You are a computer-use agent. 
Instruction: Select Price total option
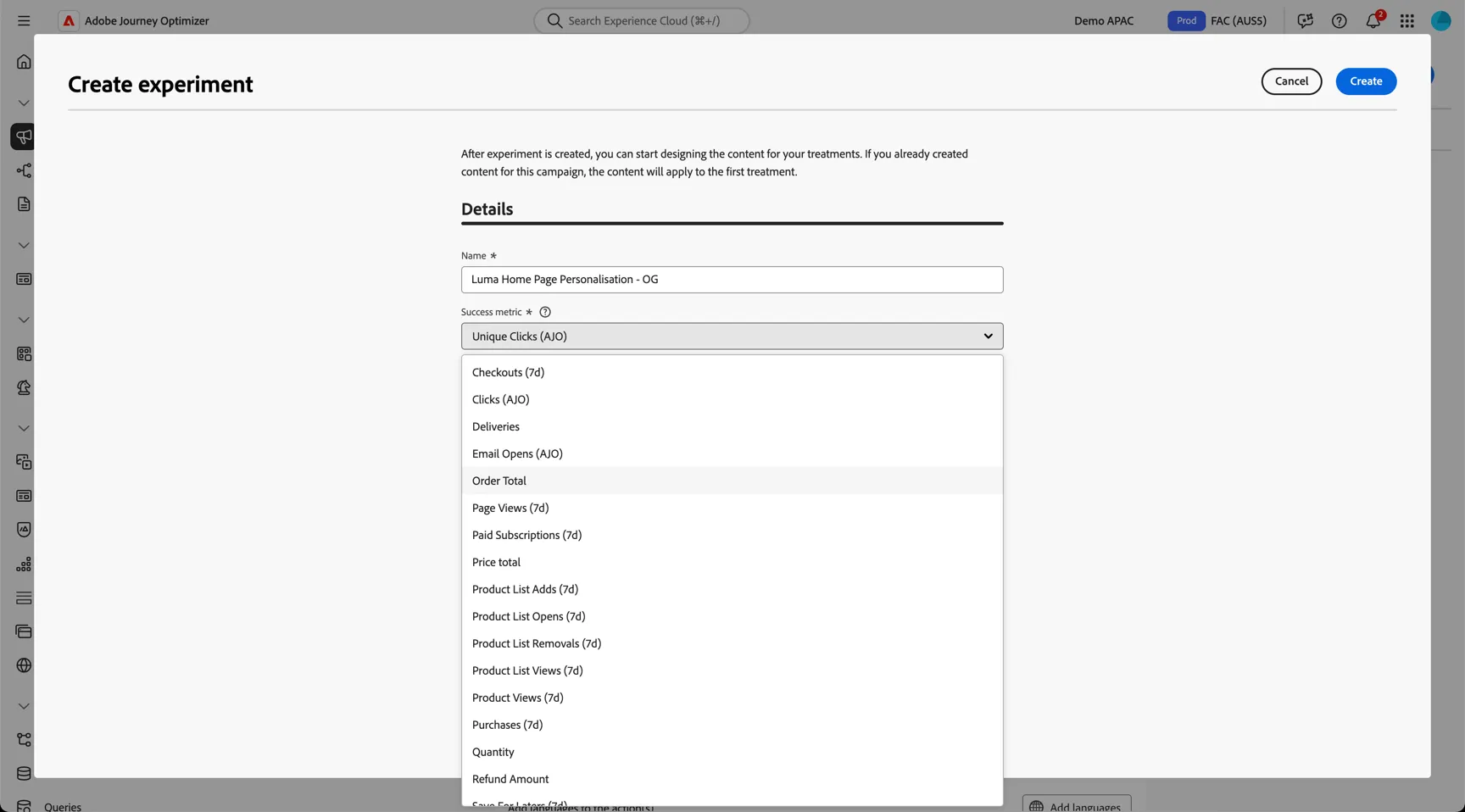(x=732, y=562)
